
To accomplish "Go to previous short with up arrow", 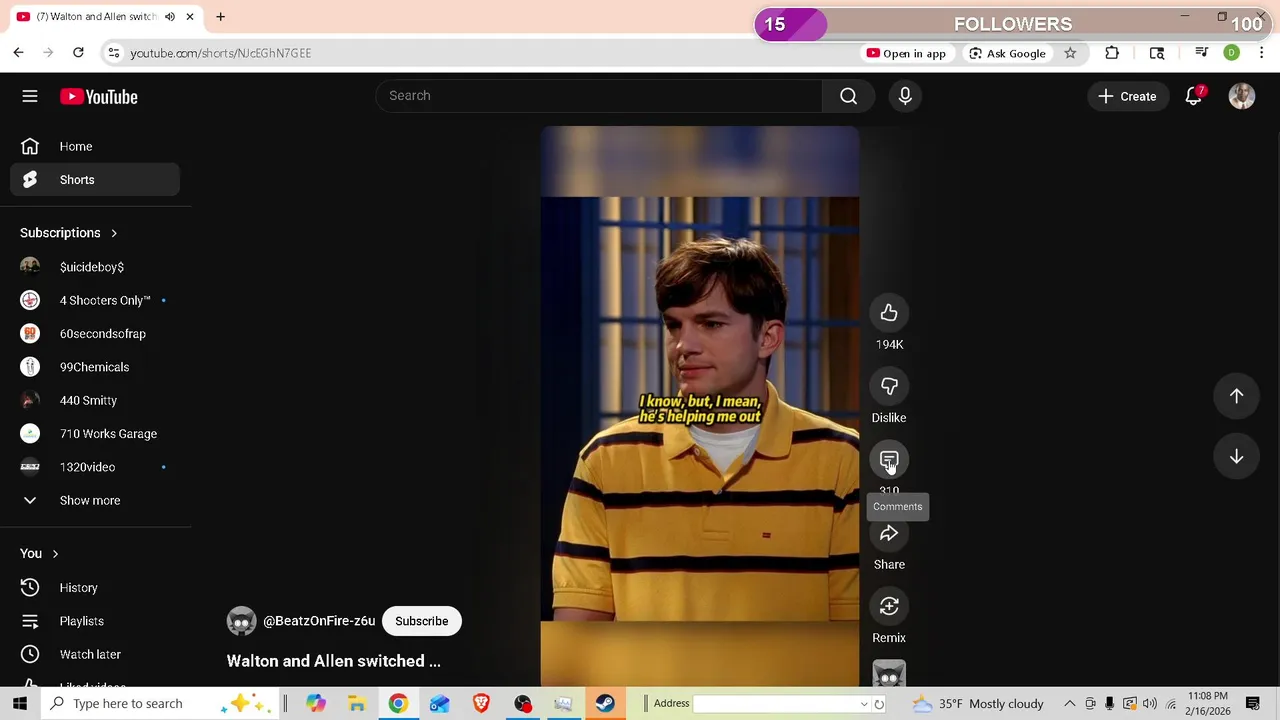I will click(x=1236, y=396).
